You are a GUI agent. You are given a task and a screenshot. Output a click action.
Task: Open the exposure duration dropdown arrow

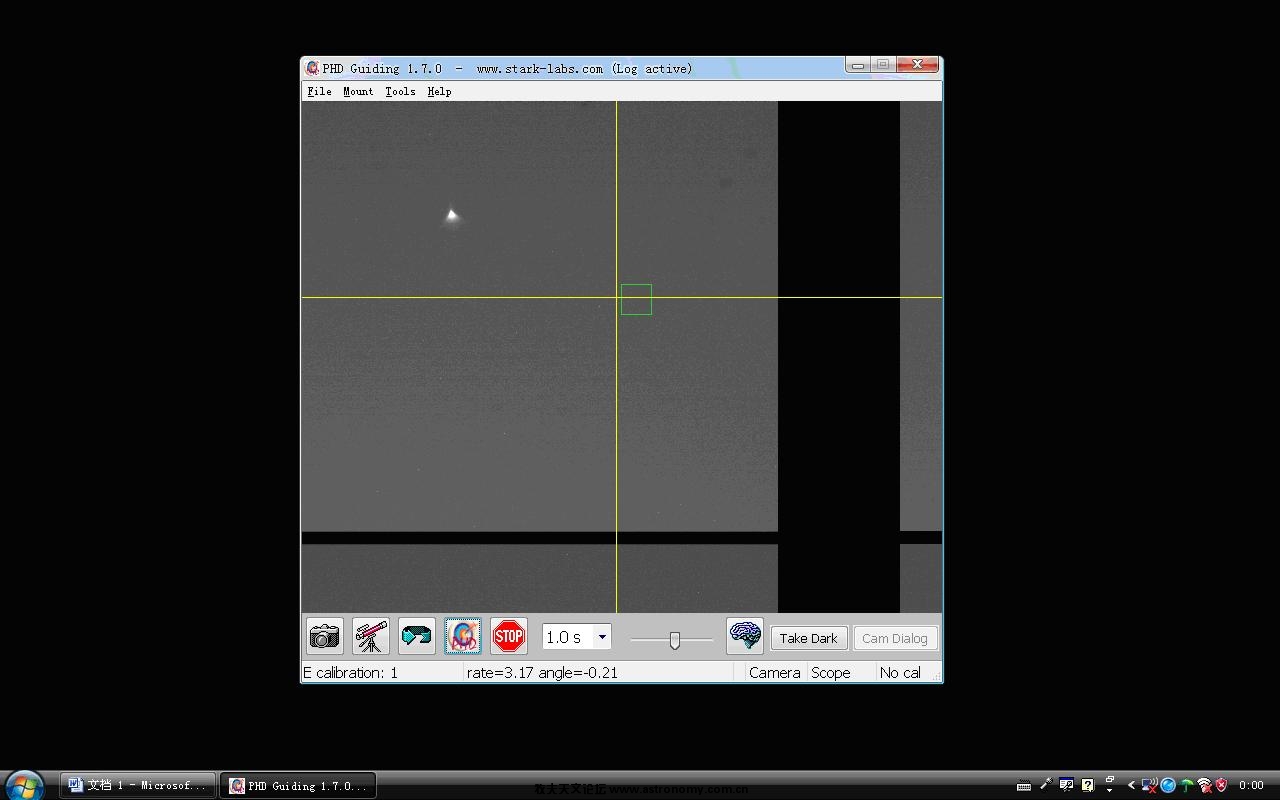pyautogui.click(x=602, y=637)
